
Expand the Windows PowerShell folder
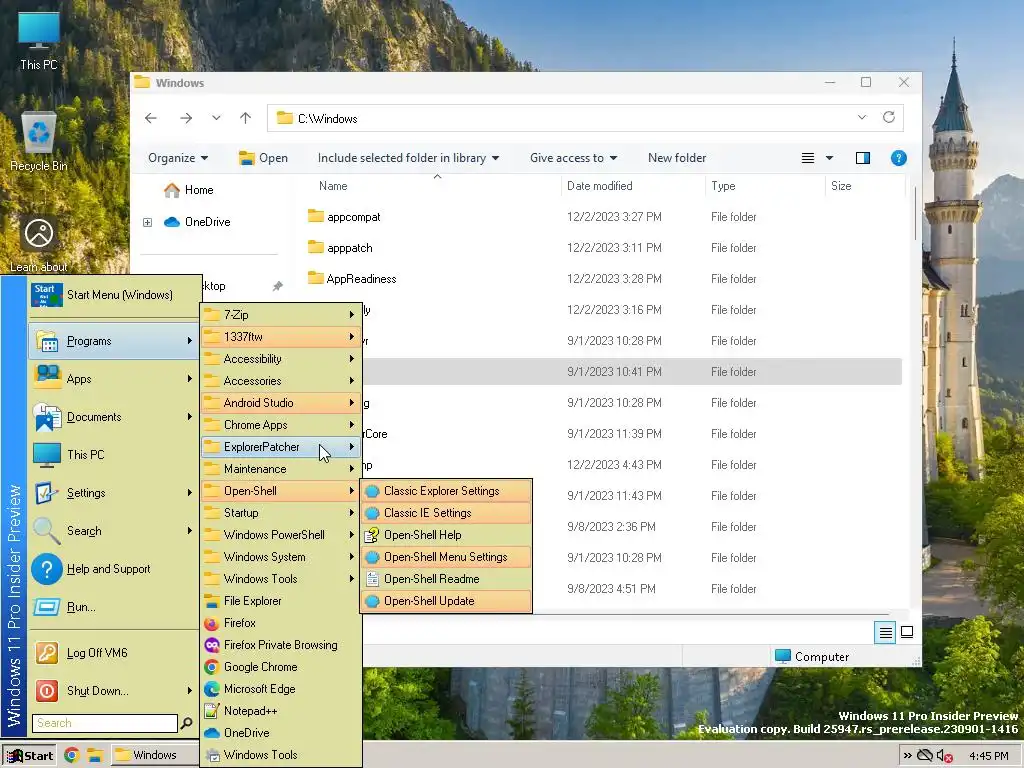pyautogui.click(x=281, y=535)
